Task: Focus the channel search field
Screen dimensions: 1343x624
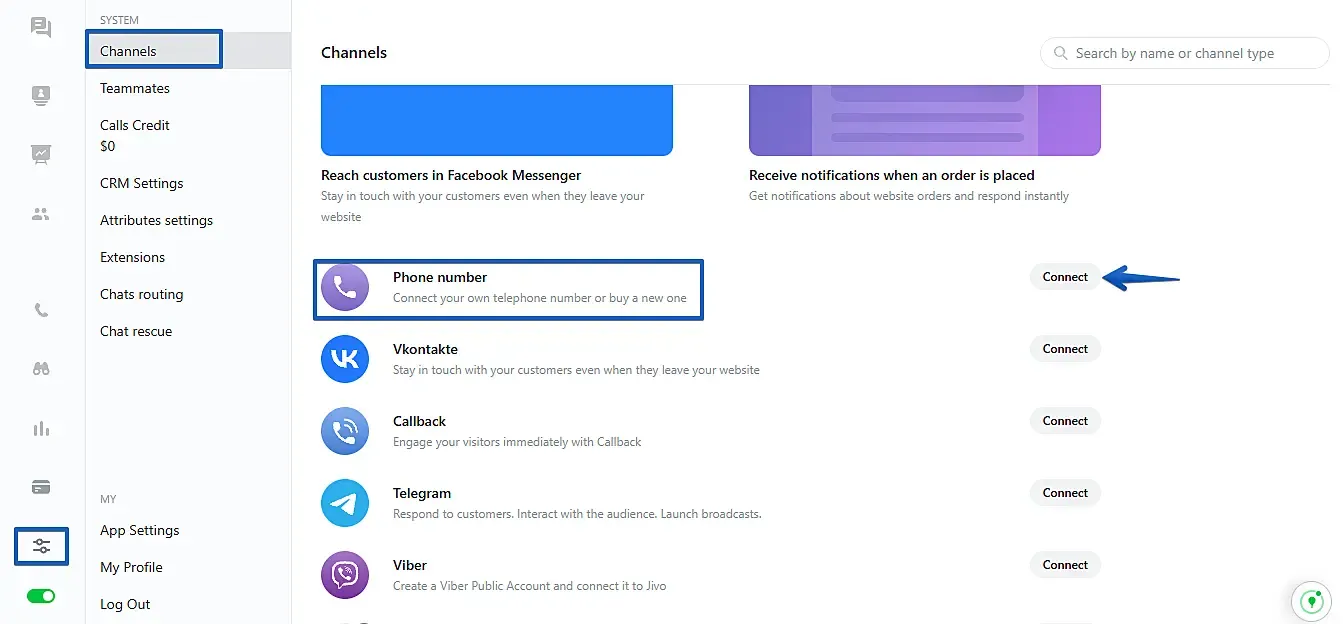Action: pyautogui.click(x=1185, y=53)
